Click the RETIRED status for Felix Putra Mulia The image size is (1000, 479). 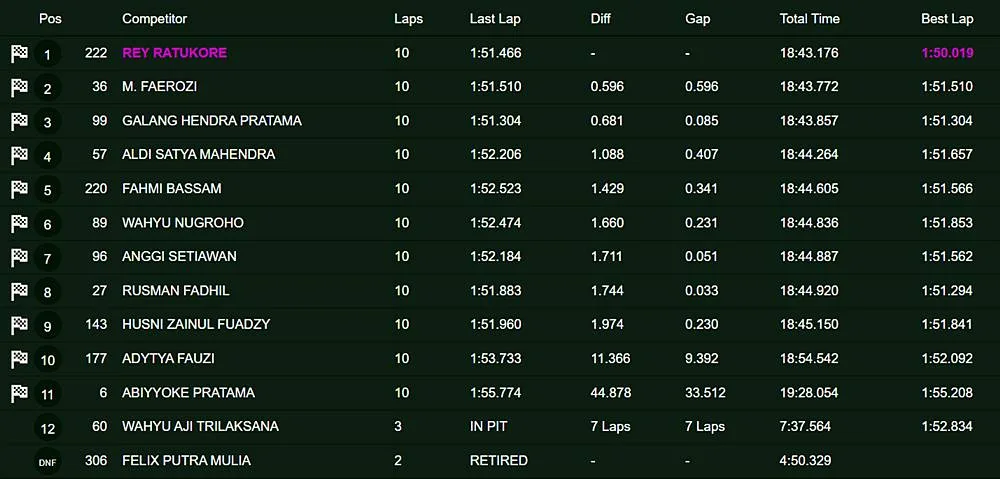click(498, 461)
